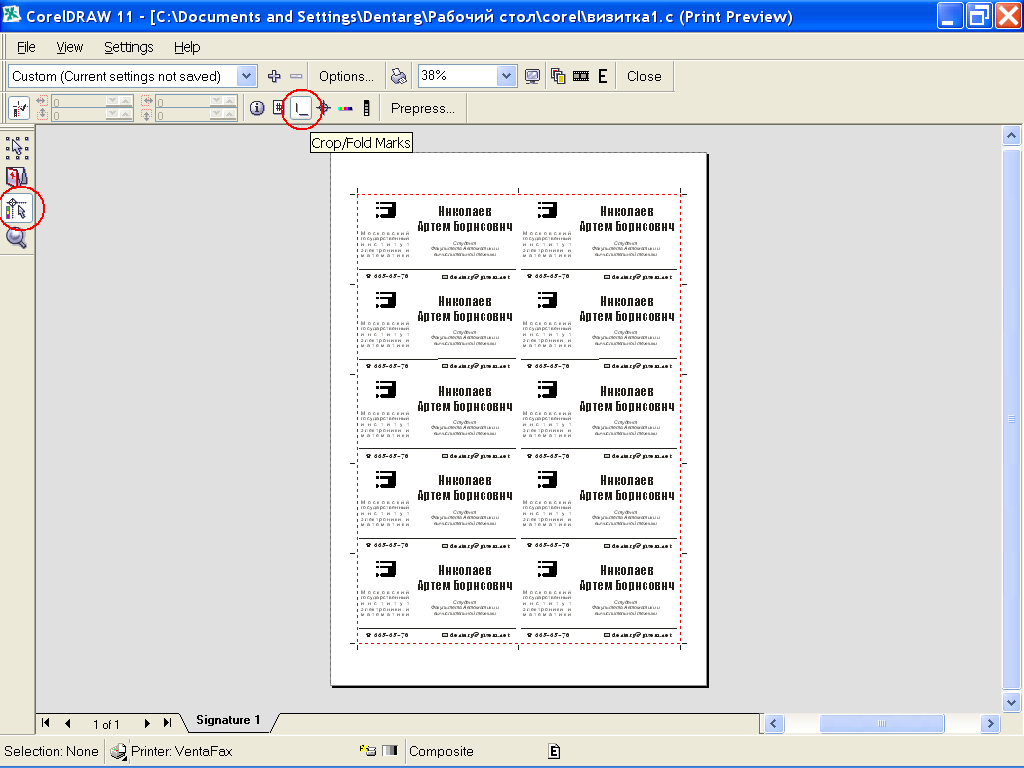
Task: Click inside the 38% zoom field
Action: [458, 76]
